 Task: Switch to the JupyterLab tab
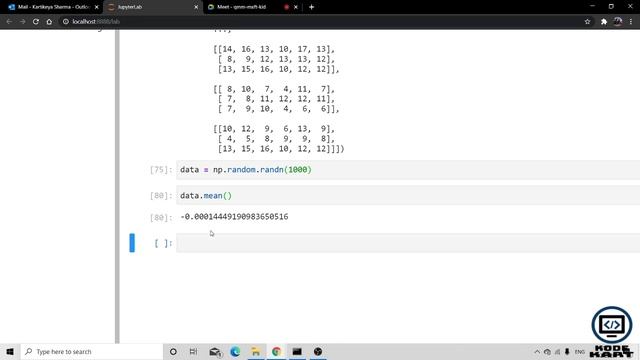pos(152,7)
